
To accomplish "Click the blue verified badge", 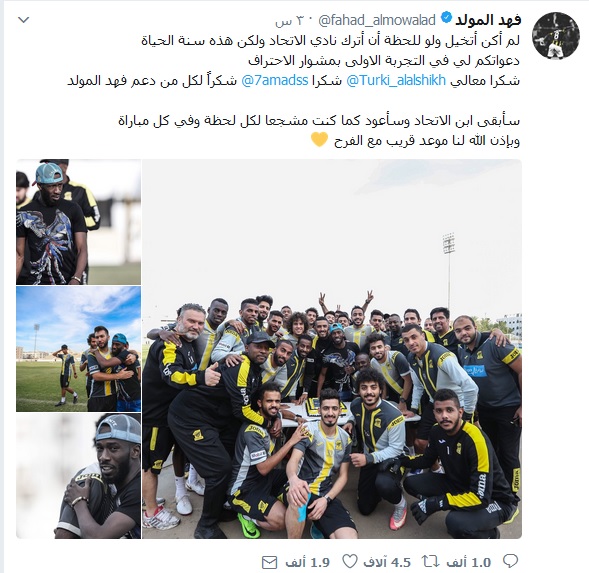I will coord(446,19).
